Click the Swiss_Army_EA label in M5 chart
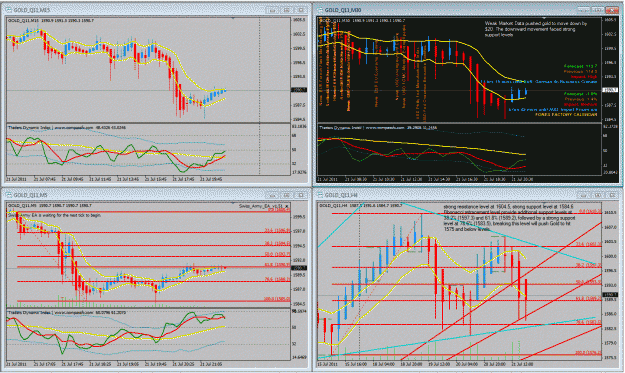 (261, 206)
